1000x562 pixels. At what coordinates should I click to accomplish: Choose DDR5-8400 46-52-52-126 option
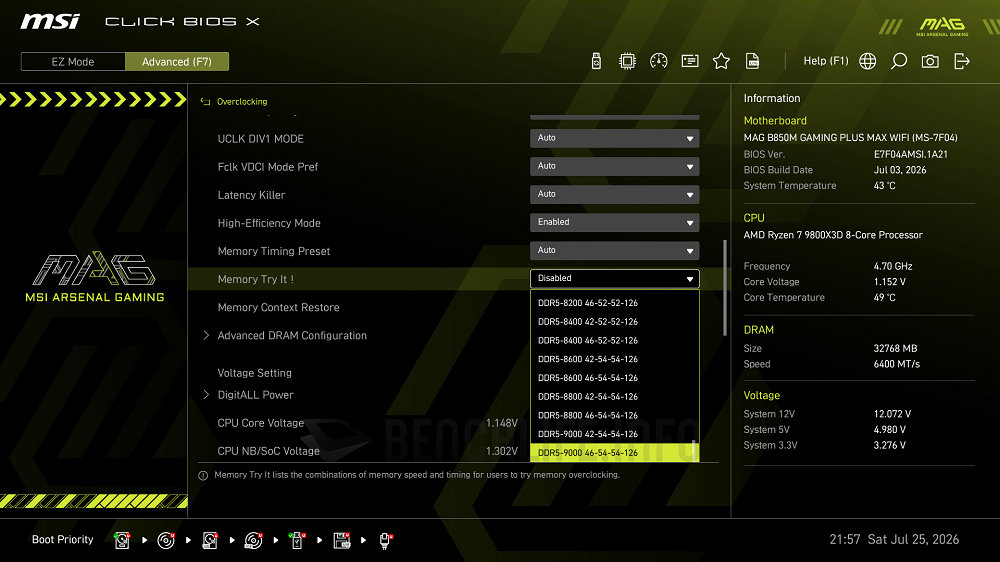tap(614, 341)
